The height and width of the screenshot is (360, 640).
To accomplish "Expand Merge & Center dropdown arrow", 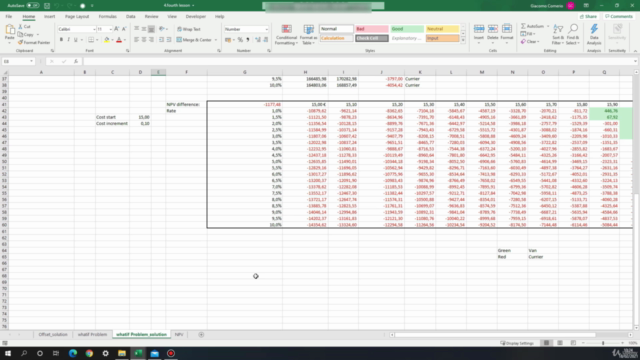I will tap(216, 40).
